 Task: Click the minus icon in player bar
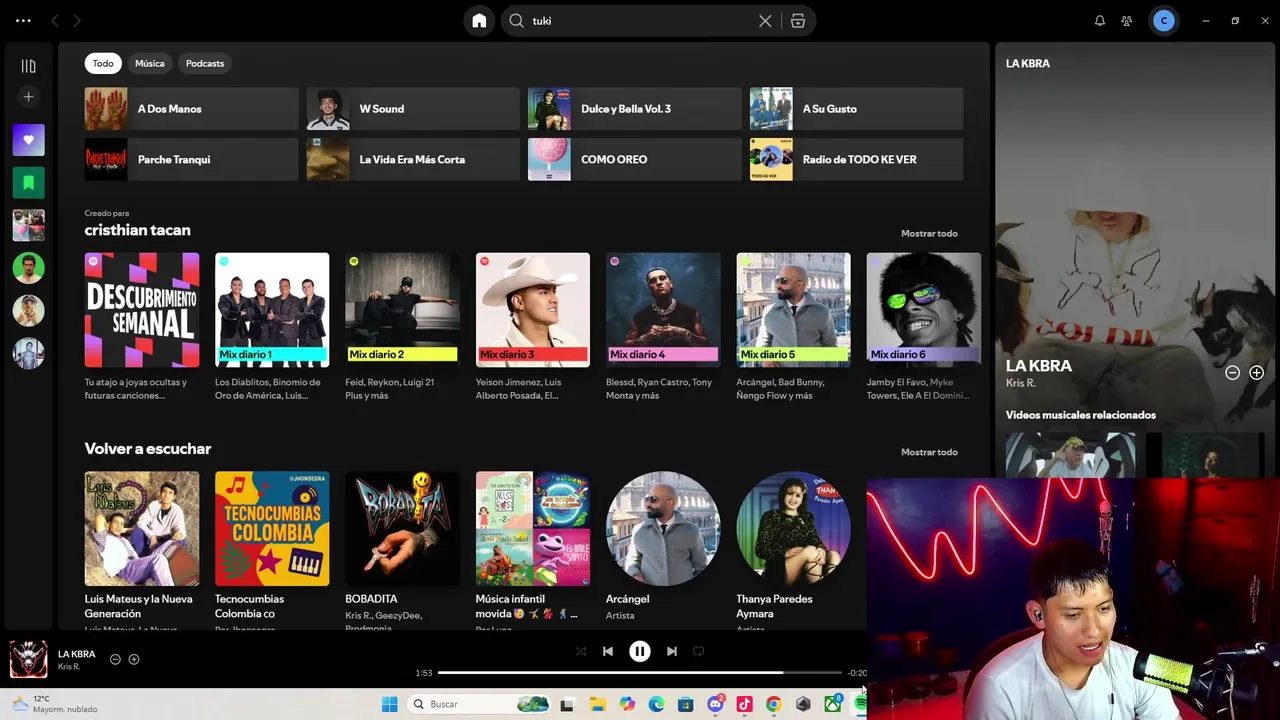(x=115, y=659)
